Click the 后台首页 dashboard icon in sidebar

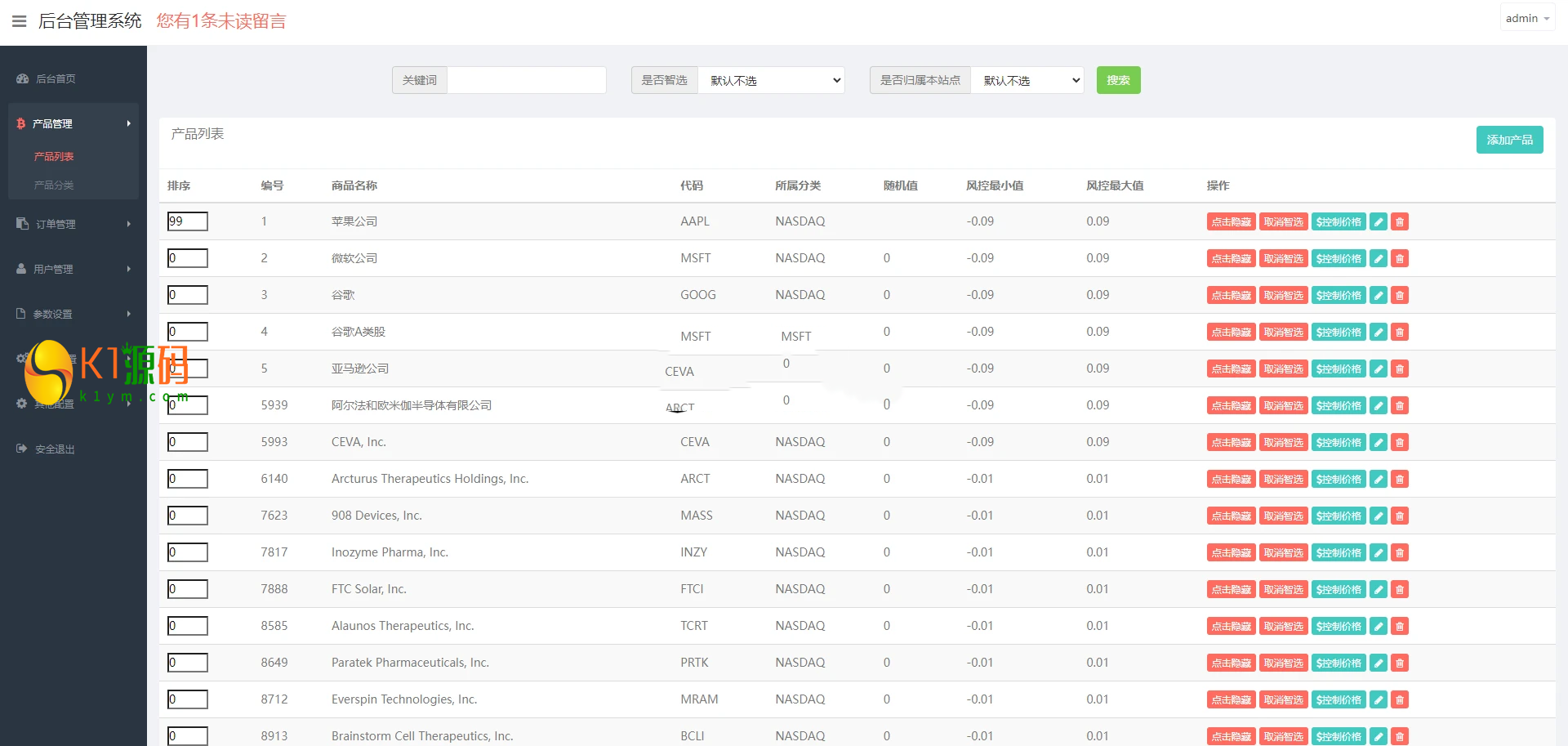pyautogui.click(x=23, y=79)
